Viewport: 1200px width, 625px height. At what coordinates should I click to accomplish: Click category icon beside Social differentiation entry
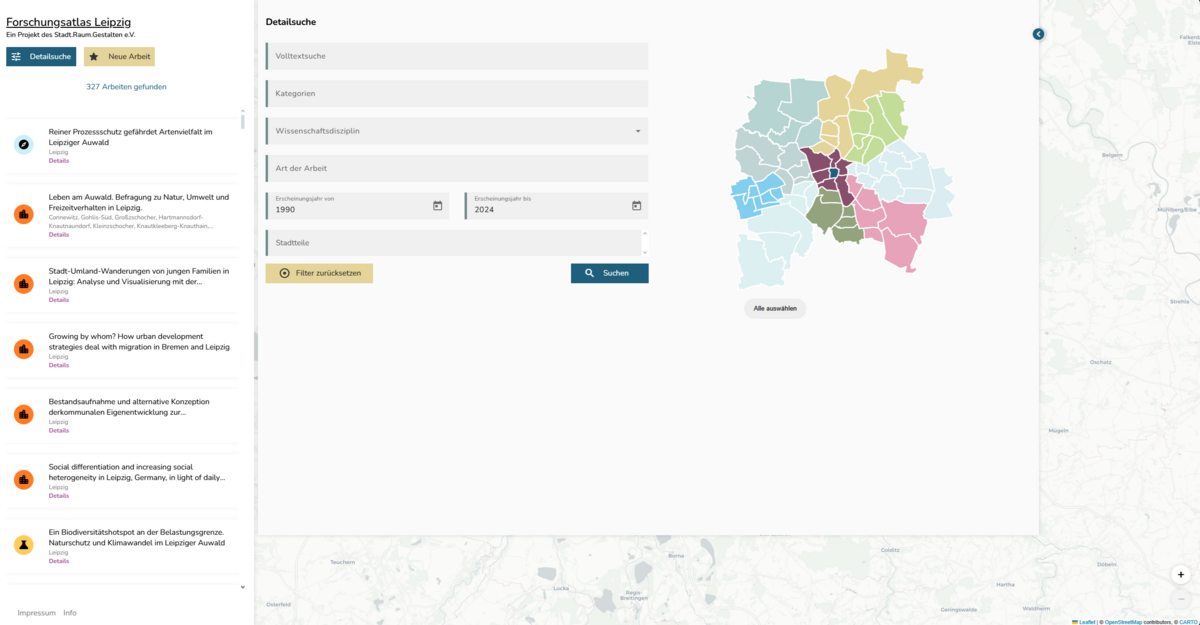click(x=24, y=479)
